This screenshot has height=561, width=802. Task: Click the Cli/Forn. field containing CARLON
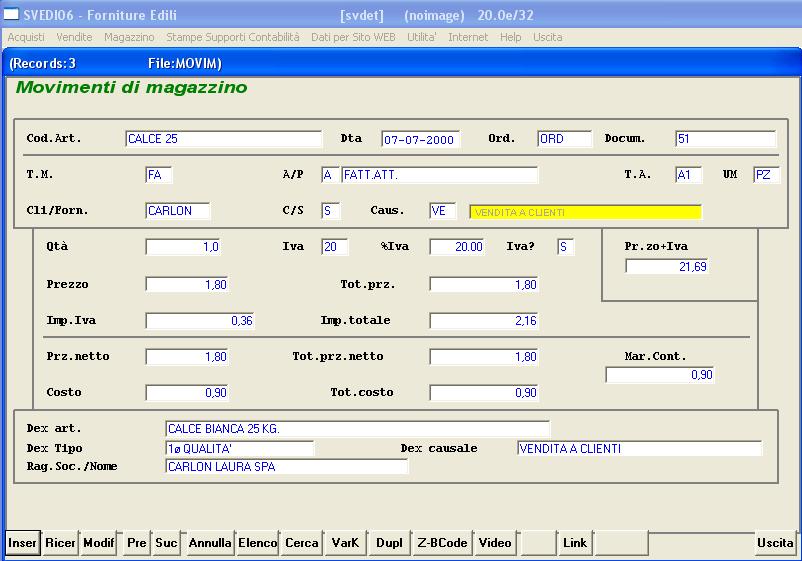(x=177, y=211)
